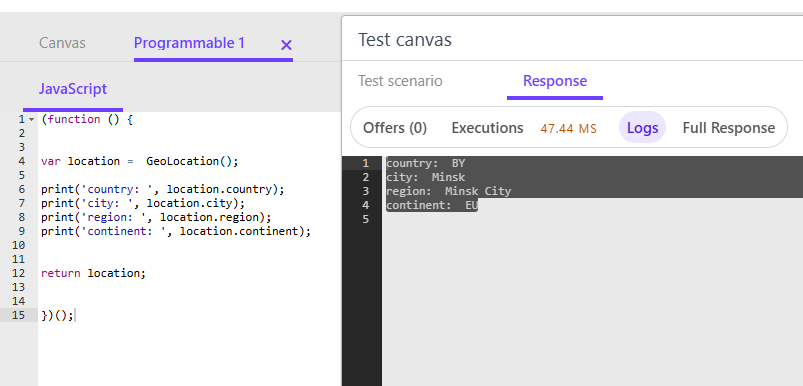
Task: Collapse the function fold arrow at line 1
Action: coord(31,119)
